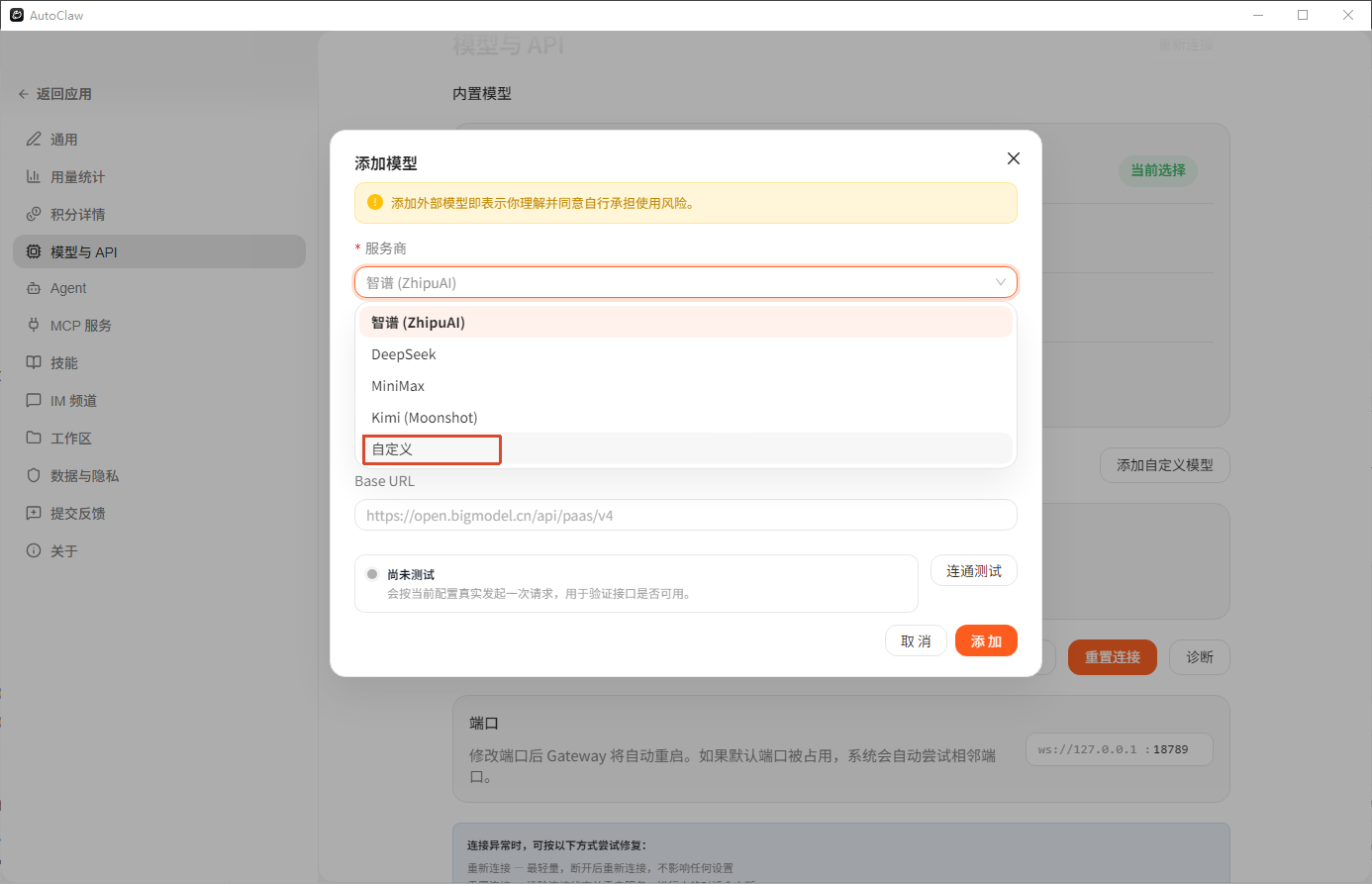
Task: Click the 尚未测试 status text
Action: (x=411, y=574)
